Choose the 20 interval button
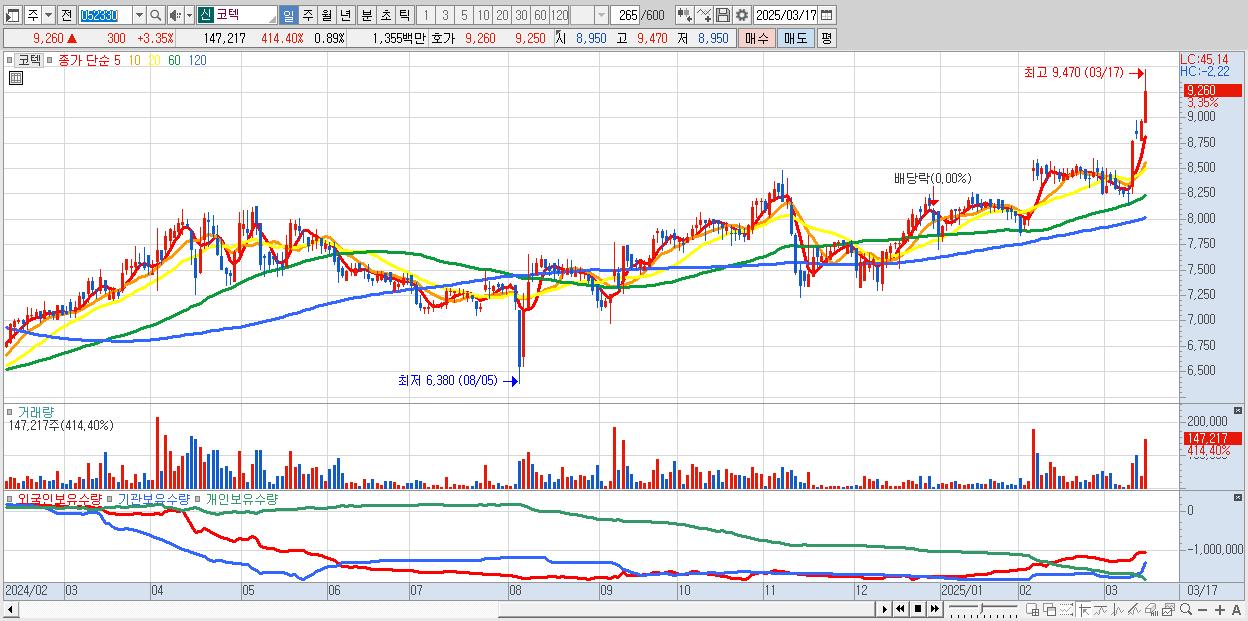 [x=502, y=15]
